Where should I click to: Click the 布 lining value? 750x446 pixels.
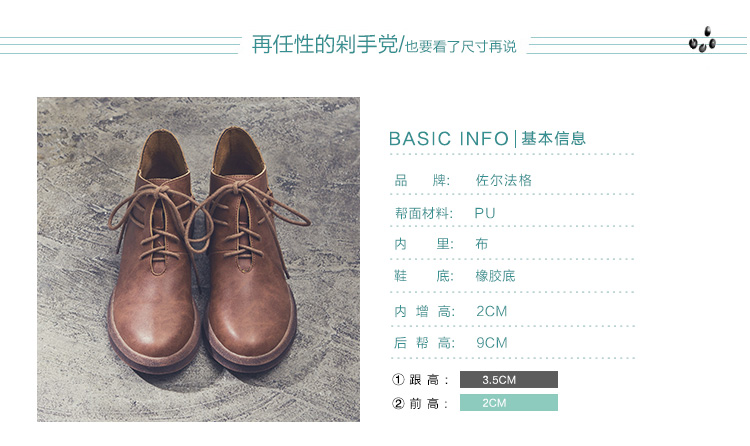[482, 244]
